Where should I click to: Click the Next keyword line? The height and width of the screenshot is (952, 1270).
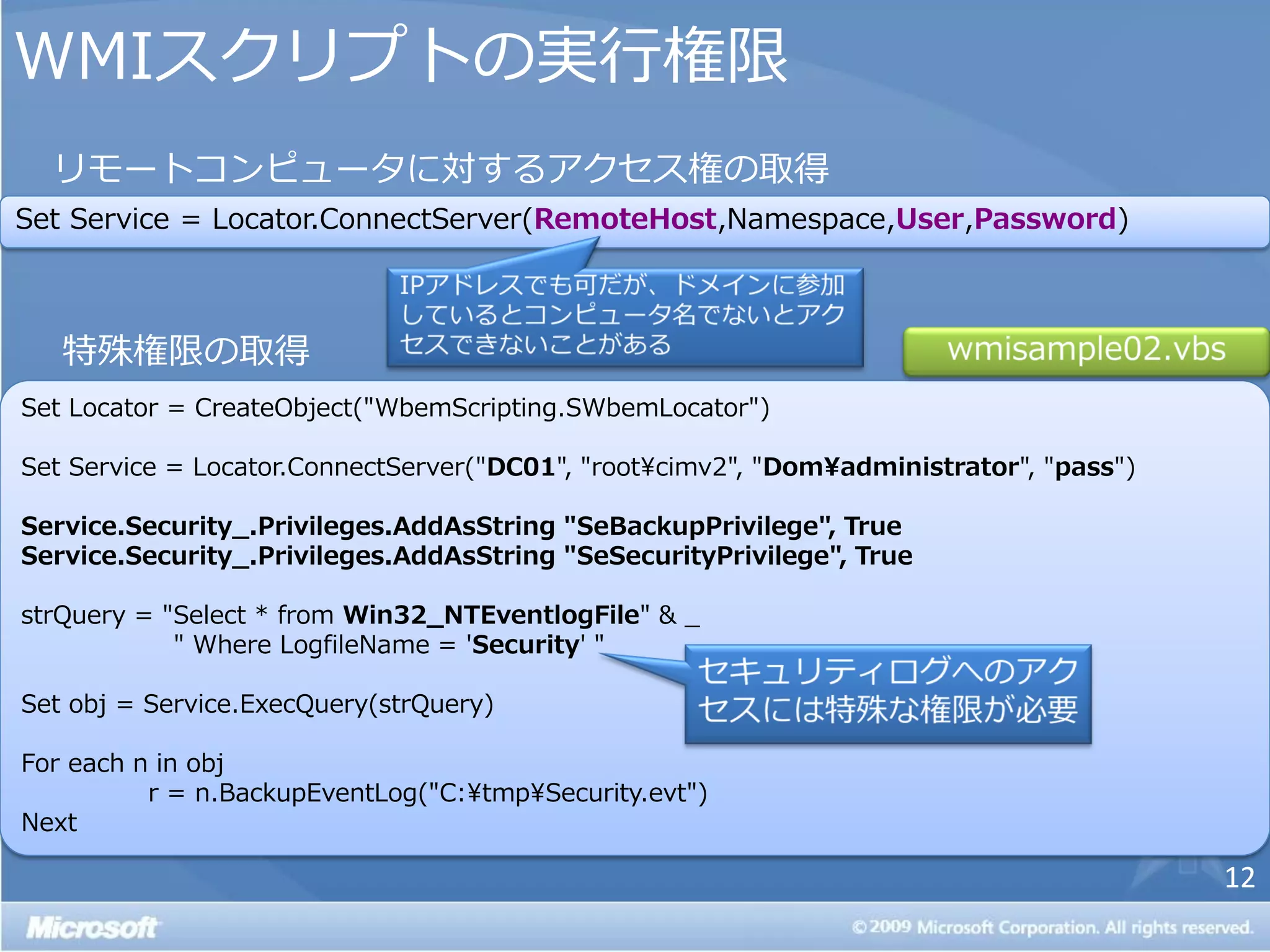coord(49,823)
